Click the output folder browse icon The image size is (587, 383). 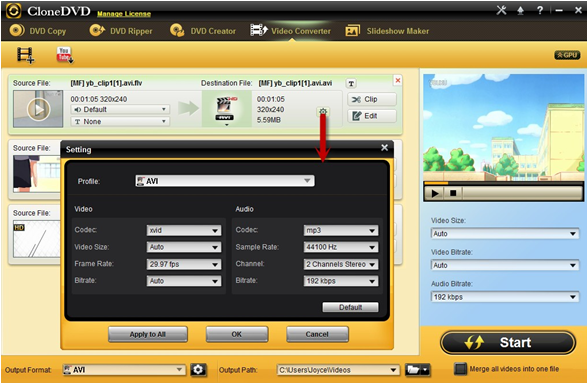417,370
